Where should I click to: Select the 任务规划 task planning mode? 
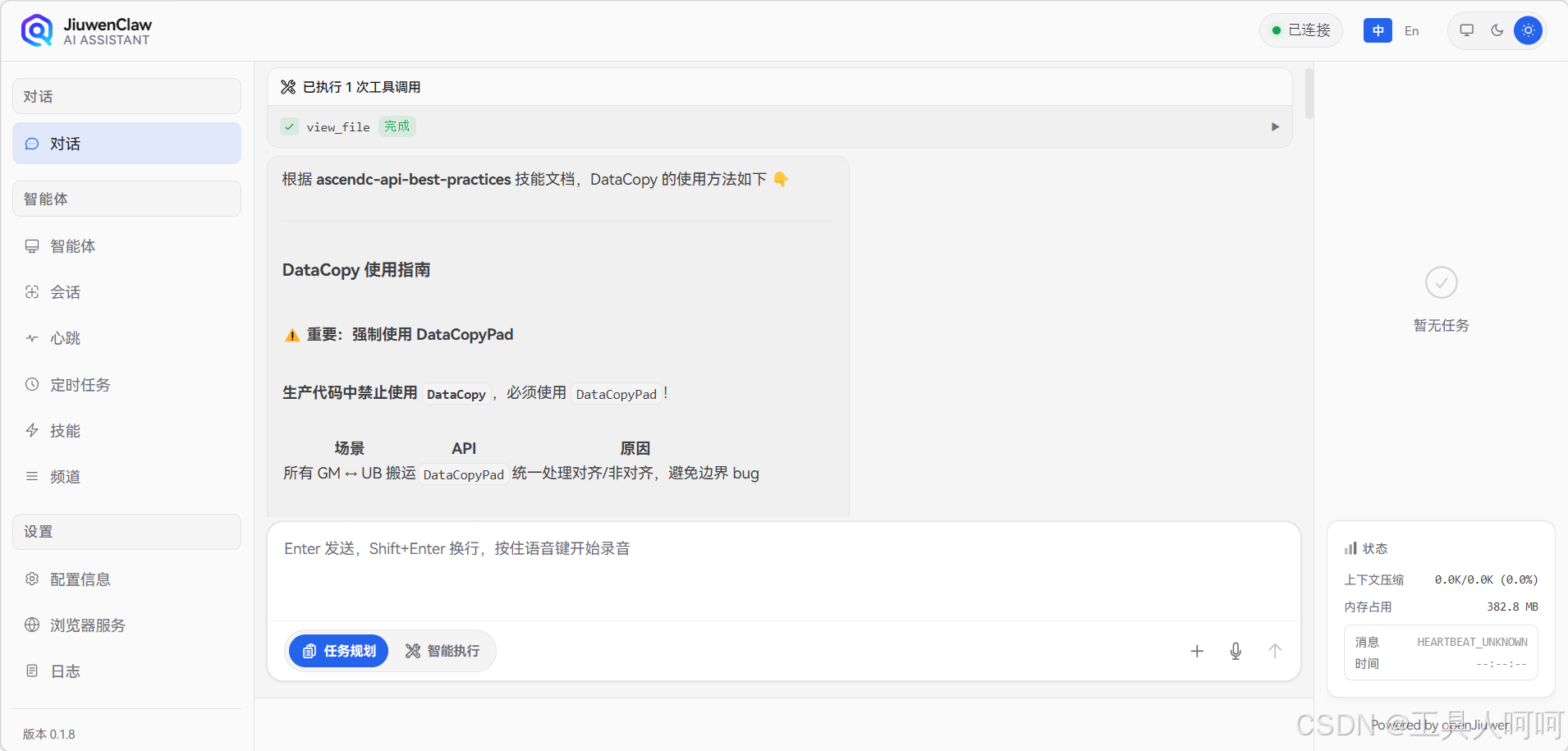338,651
